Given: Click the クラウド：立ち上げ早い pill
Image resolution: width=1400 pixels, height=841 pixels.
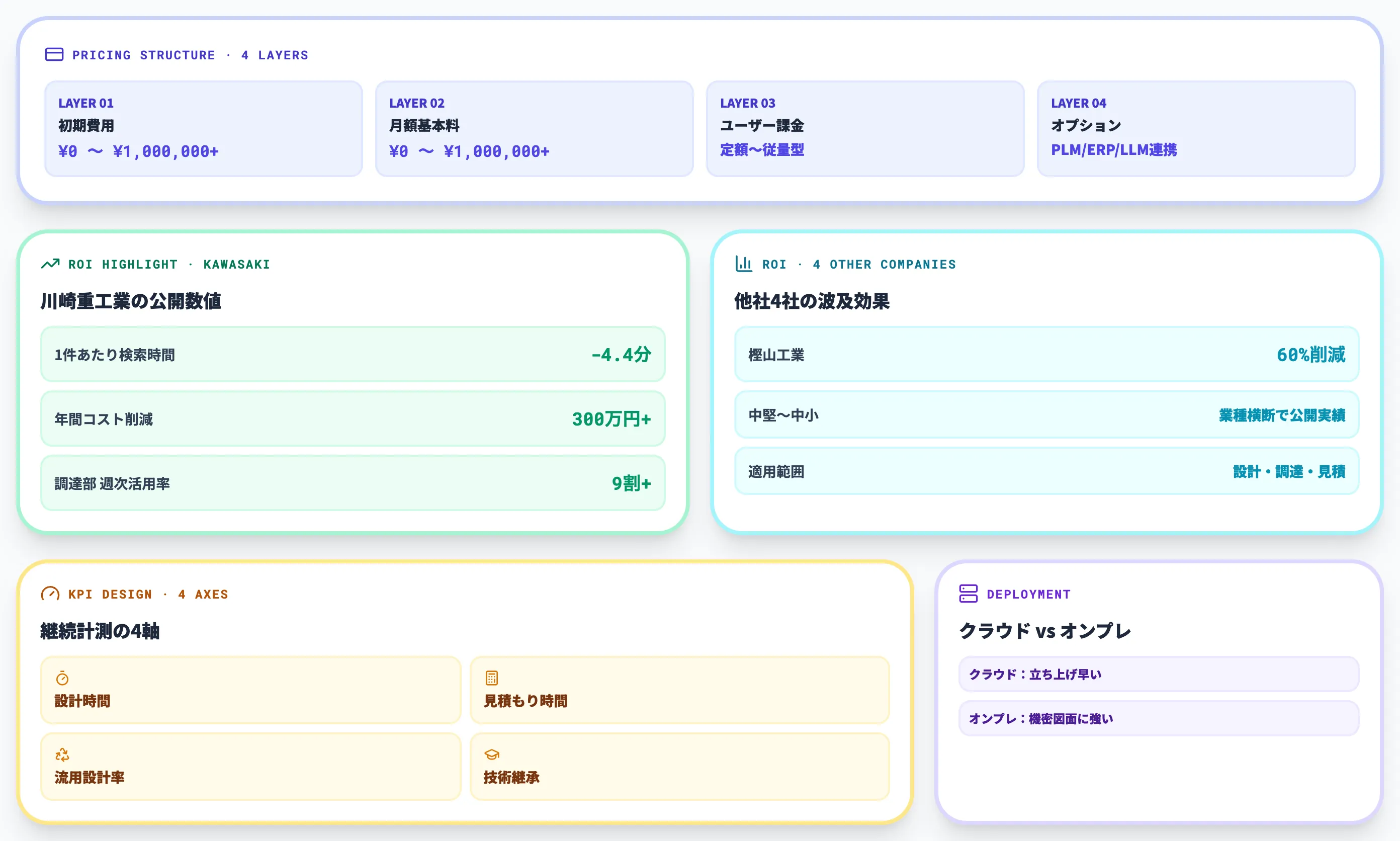Looking at the screenshot, I should 1159,674.
